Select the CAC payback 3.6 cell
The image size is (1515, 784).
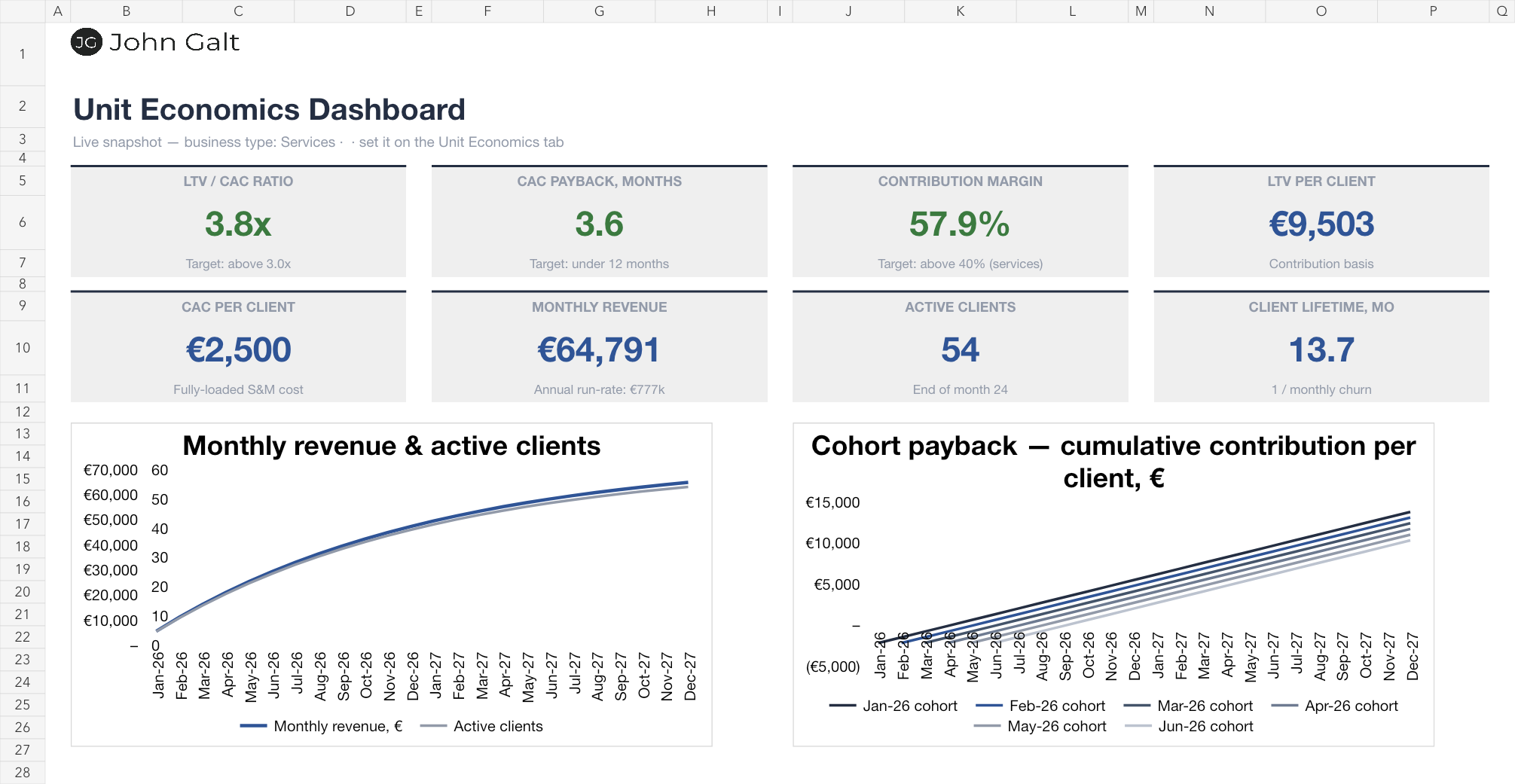click(599, 224)
